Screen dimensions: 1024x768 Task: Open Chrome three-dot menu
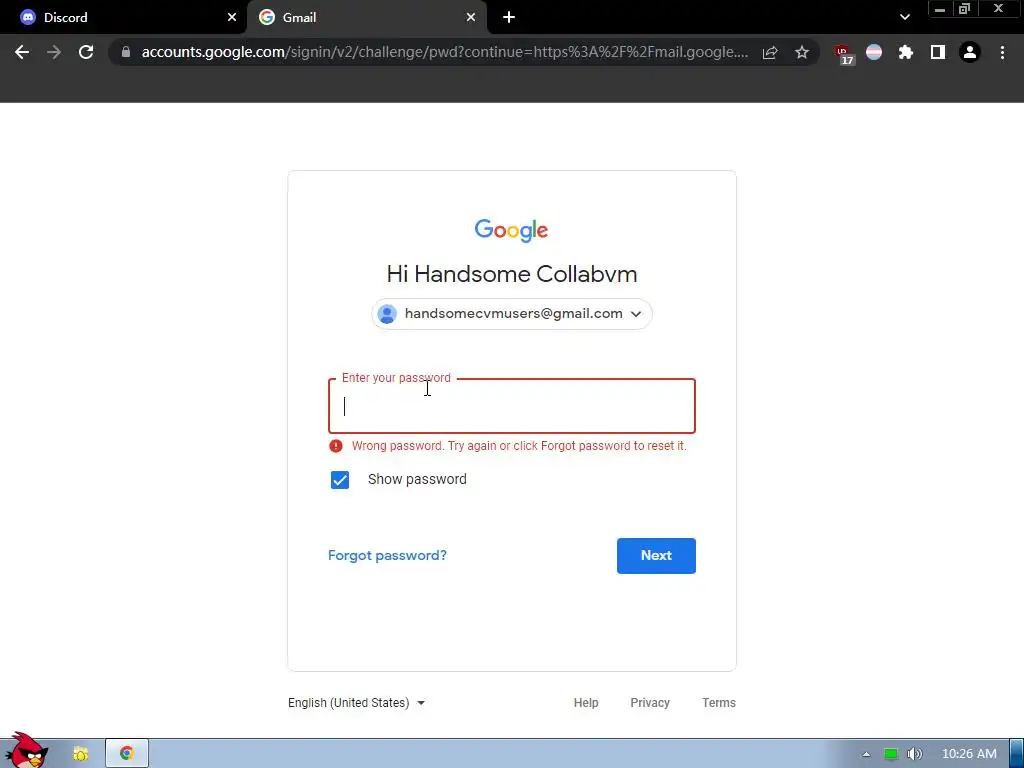tap(1002, 52)
